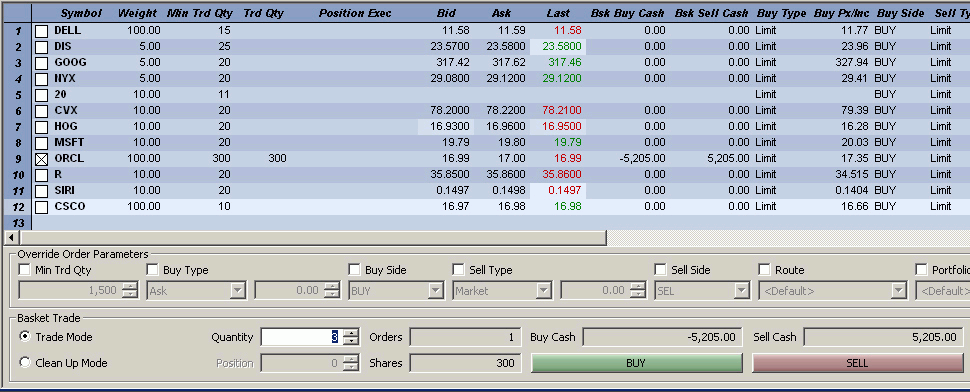
Task: Check the DELL row checkbox
Action: coord(41,31)
